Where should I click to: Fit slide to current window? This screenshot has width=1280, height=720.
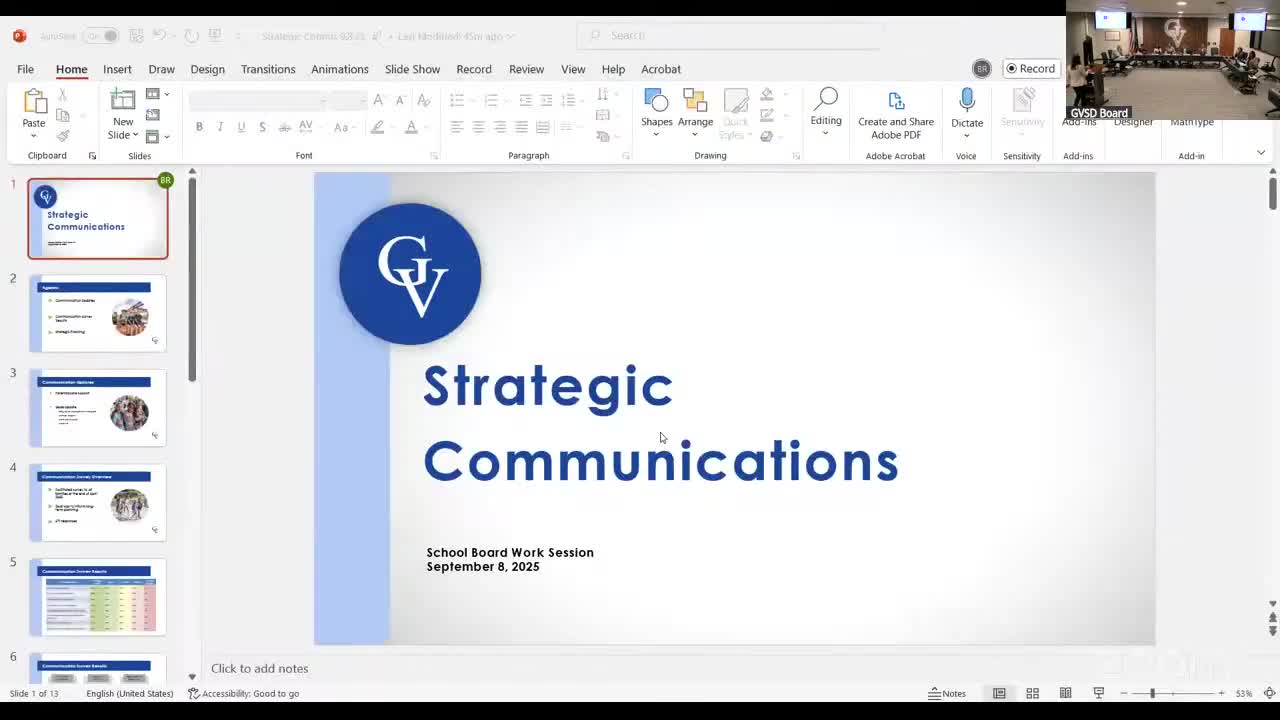click(x=1269, y=693)
